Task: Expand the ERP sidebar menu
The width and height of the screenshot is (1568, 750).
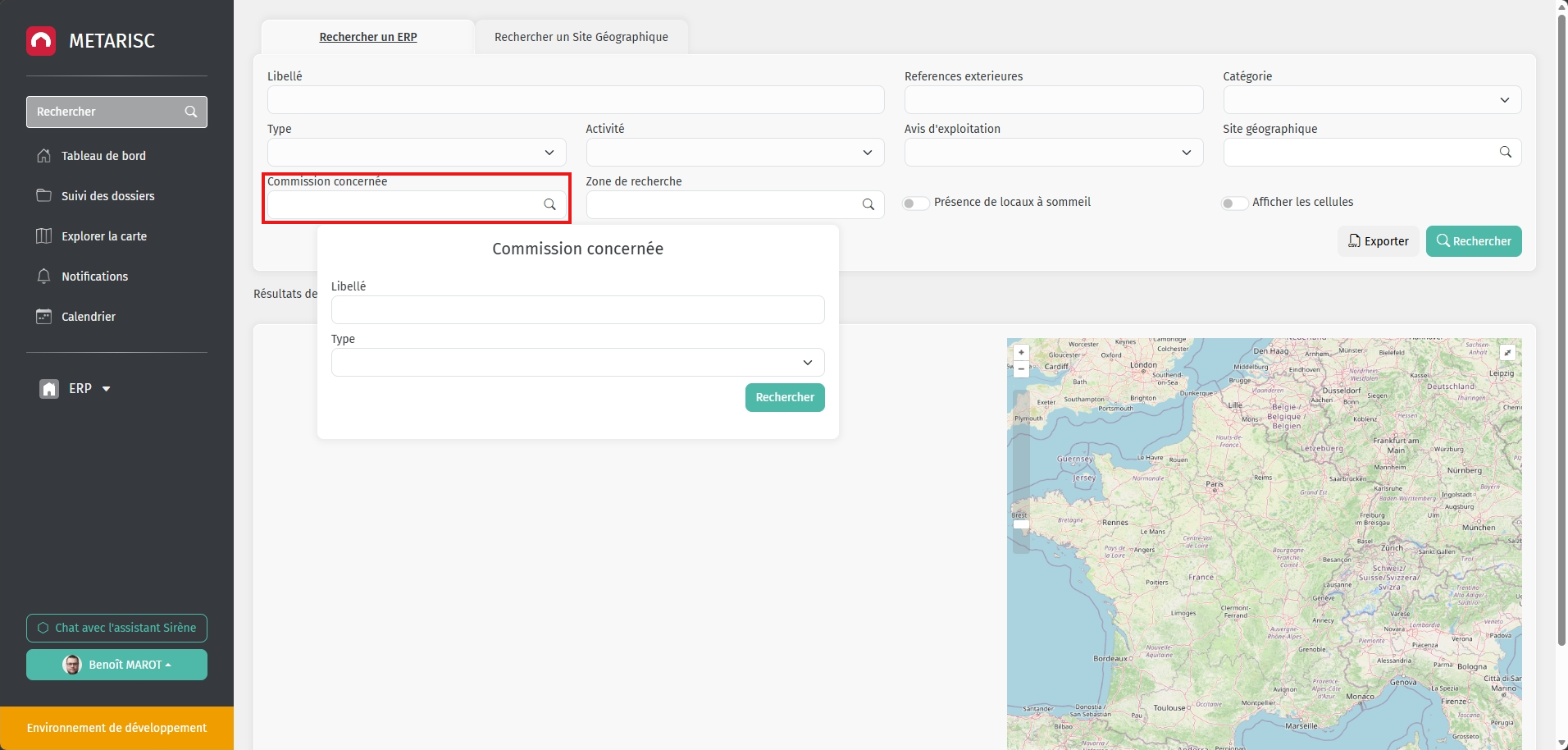Action: (80, 389)
